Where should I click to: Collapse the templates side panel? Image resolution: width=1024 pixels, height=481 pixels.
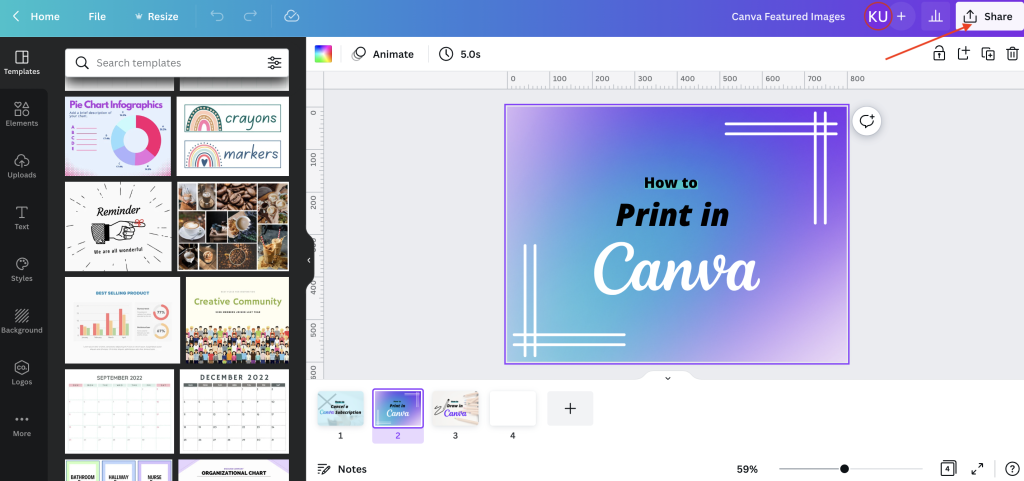click(308, 260)
